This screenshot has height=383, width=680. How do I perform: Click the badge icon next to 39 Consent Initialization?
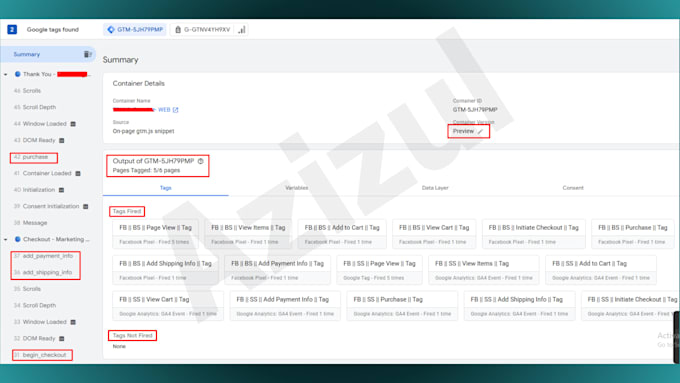coord(86,206)
